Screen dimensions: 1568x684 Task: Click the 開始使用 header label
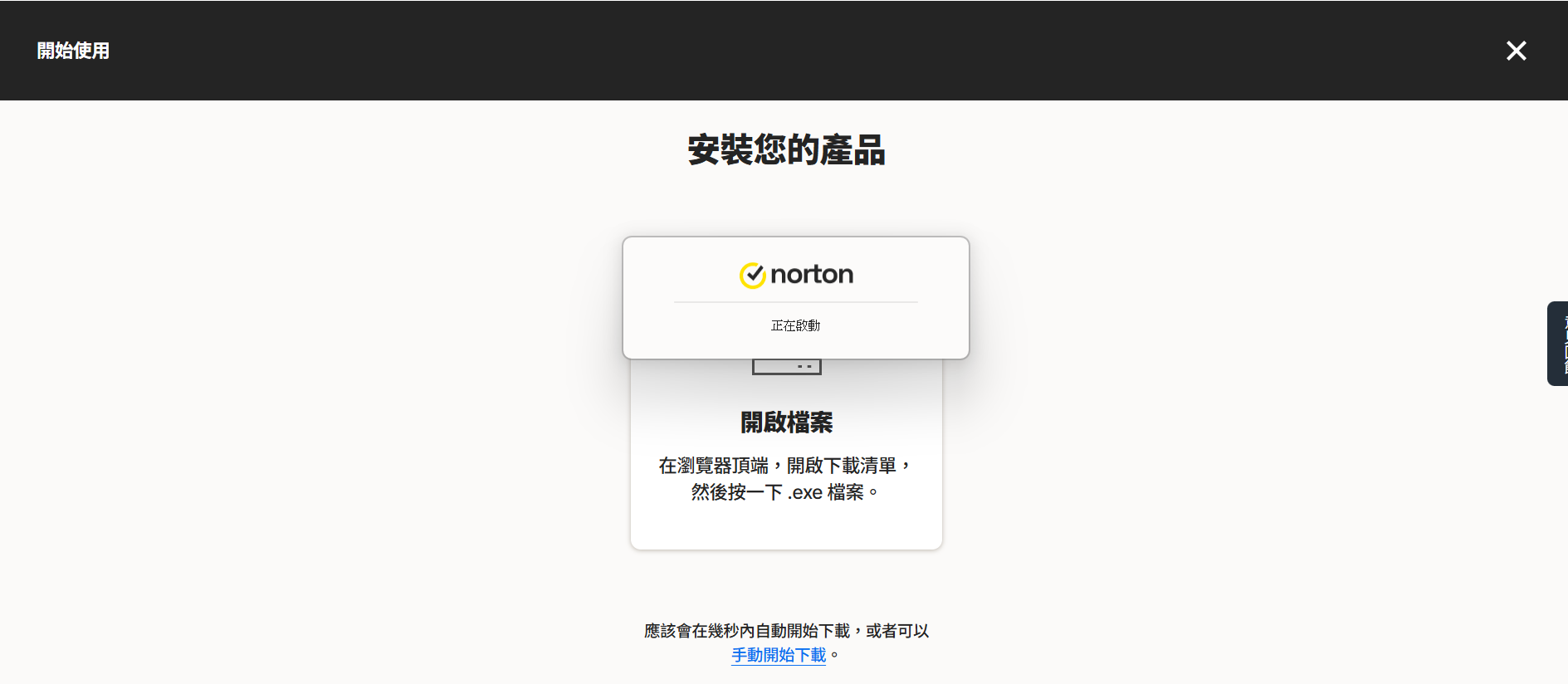(73, 51)
